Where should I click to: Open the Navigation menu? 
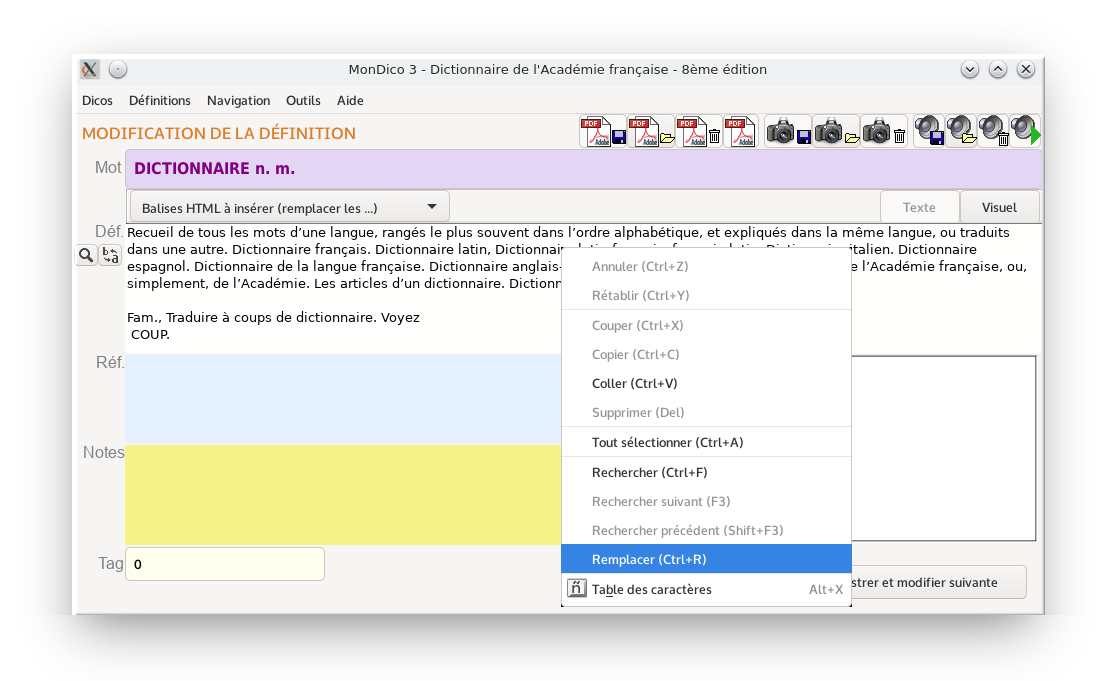(238, 101)
